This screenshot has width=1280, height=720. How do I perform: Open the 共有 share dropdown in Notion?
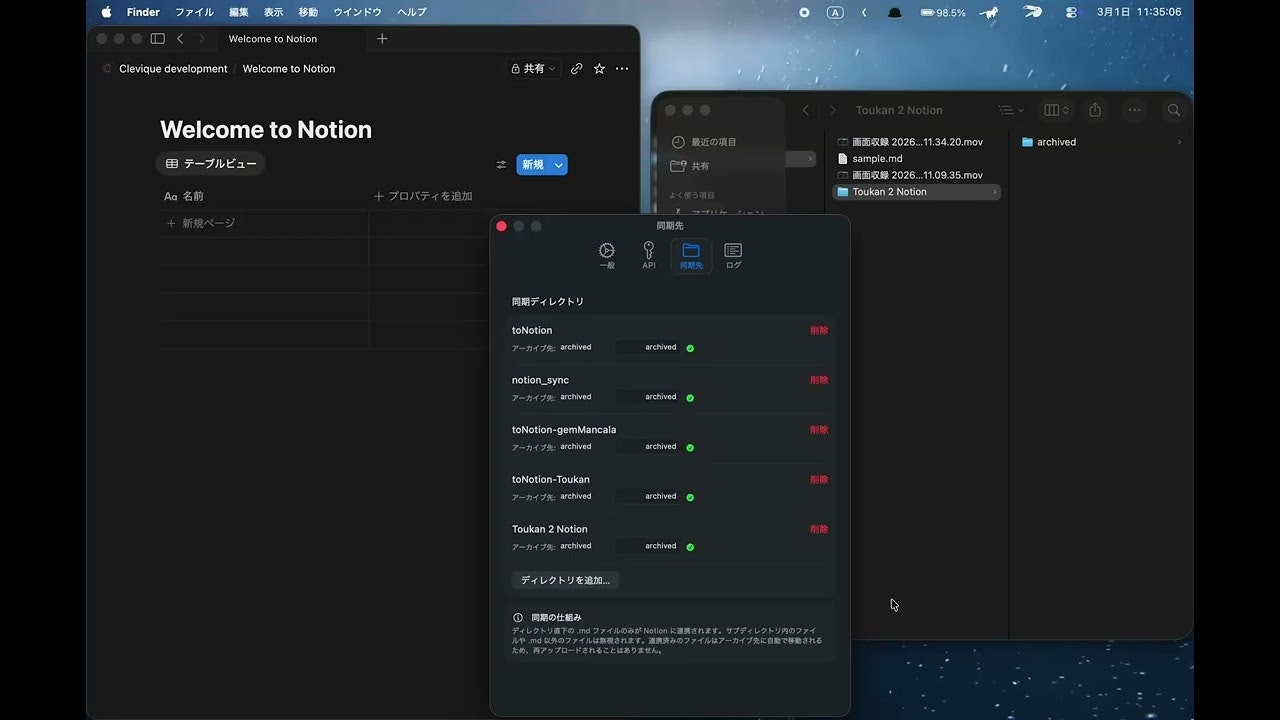tap(534, 69)
